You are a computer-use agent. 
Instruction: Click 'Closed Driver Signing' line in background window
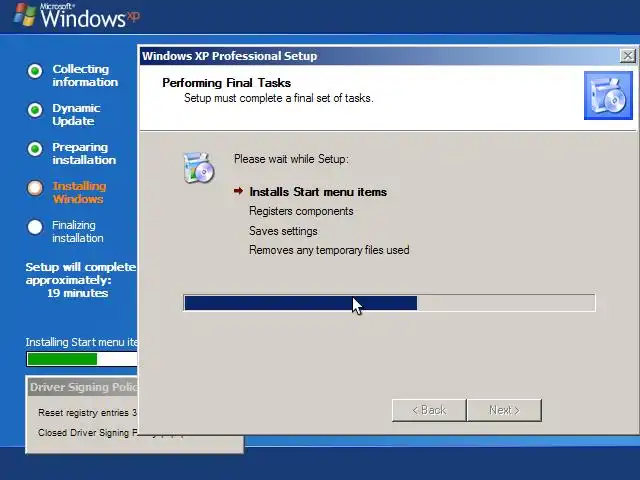tap(88, 432)
